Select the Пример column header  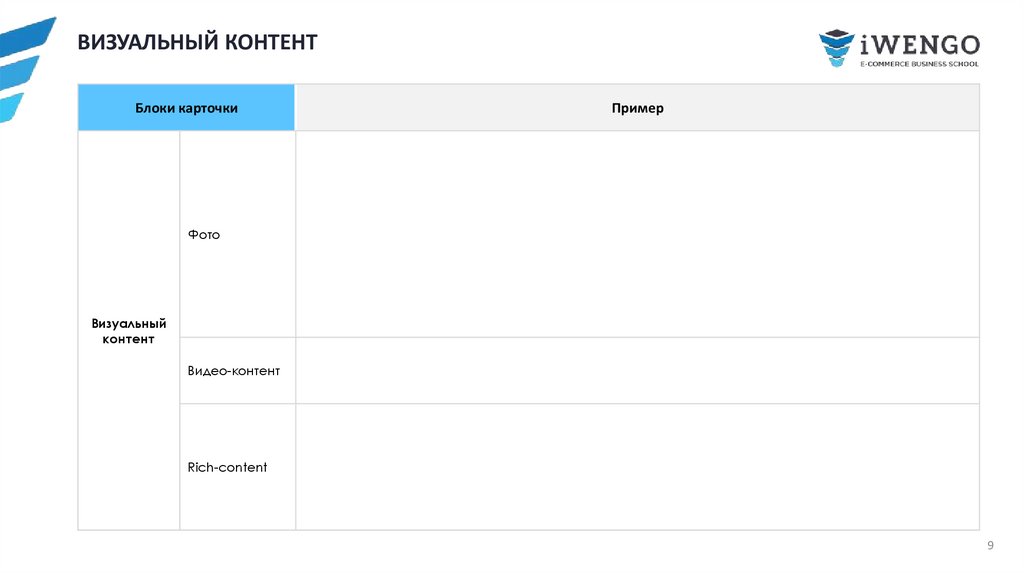[x=637, y=108]
